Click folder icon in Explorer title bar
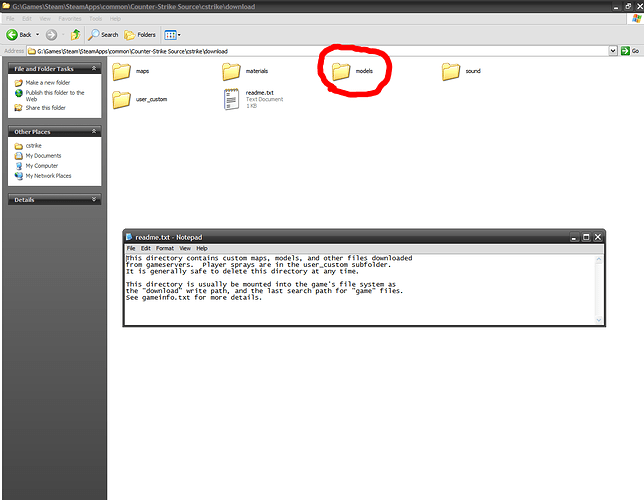Screen dimensions: 644x500 6,6
